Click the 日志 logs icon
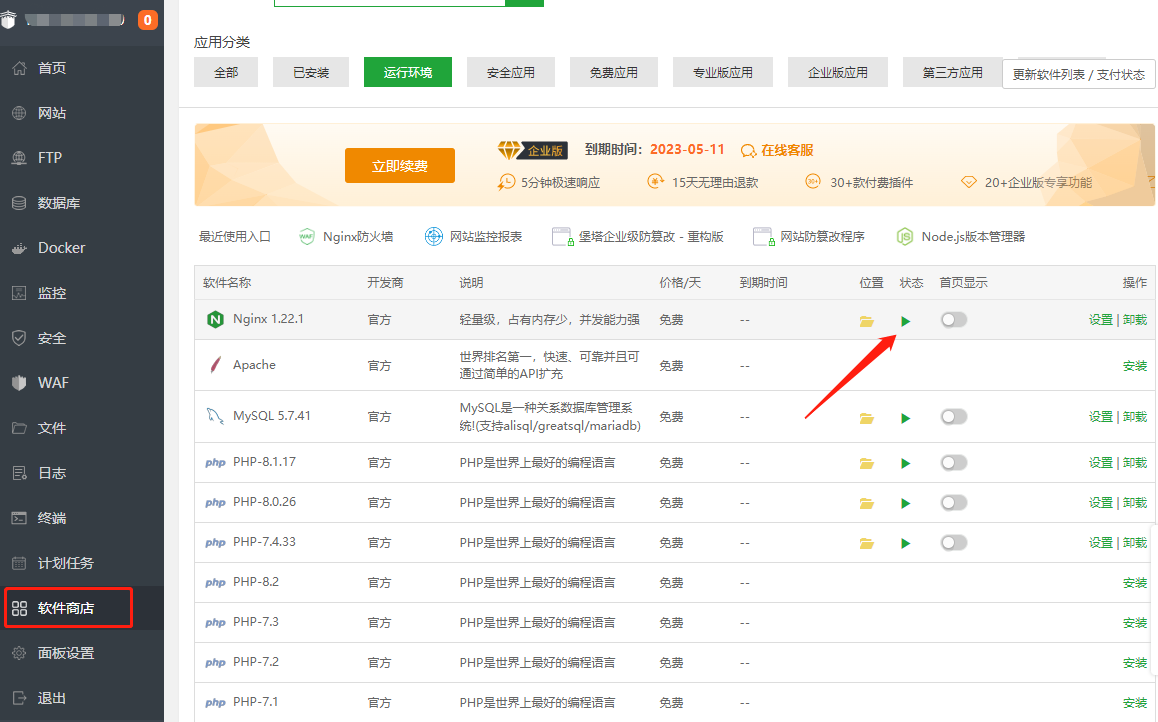Viewport: 1158px width, 722px height. pos(20,473)
